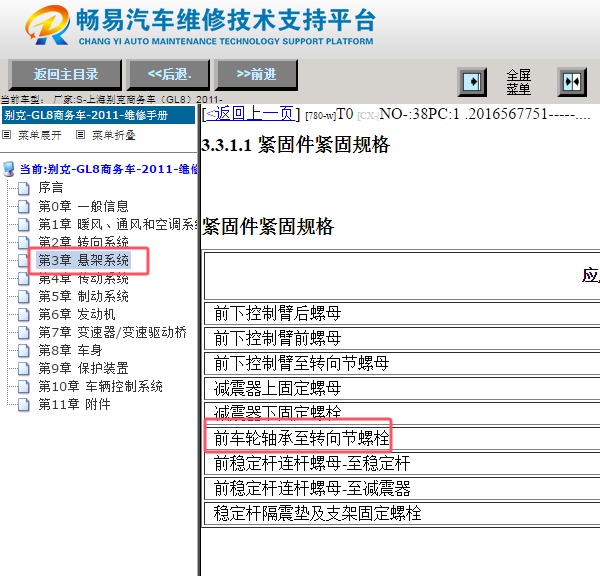Open 第5章 制动系统 chapter
Screen dimensions: 600x576
tap(83, 296)
